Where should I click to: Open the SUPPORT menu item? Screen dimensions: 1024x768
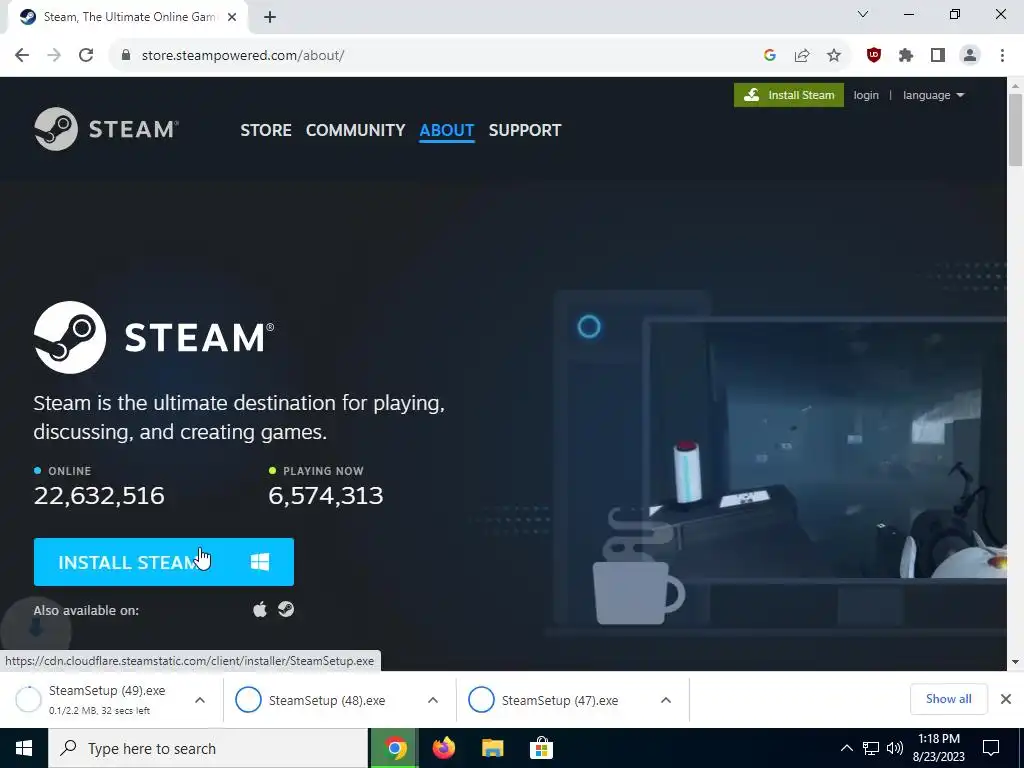pyautogui.click(x=525, y=130)
